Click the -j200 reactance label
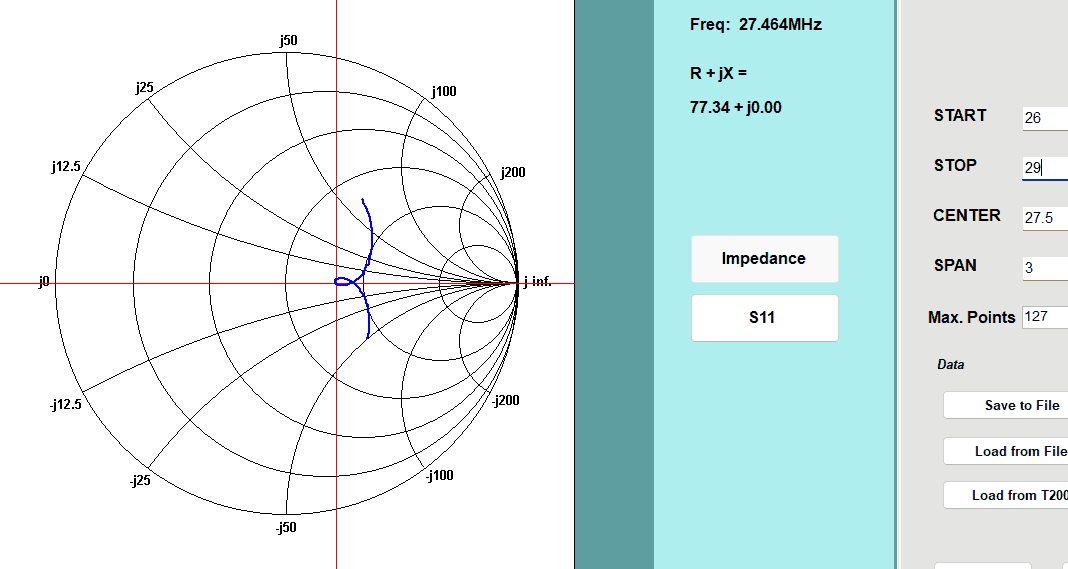 507,401
